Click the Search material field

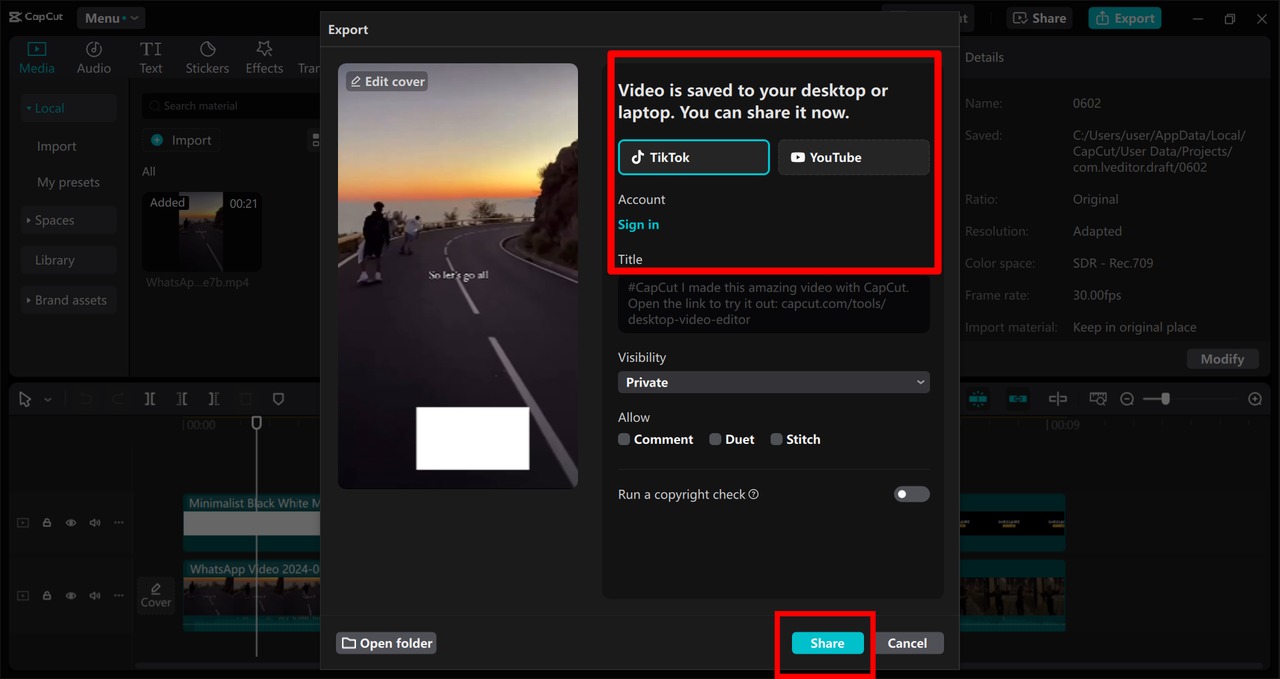coord(232,105)
